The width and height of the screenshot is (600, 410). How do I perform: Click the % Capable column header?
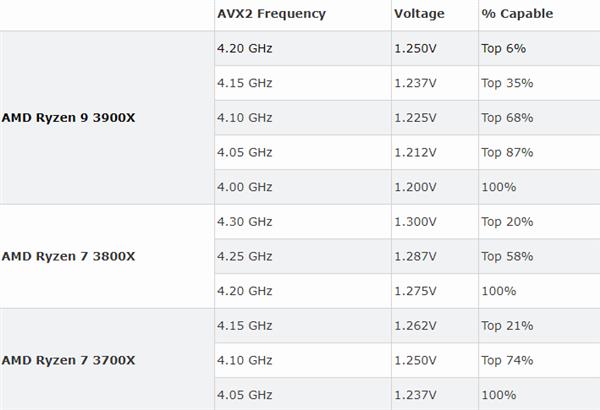(x=516, y=14)
